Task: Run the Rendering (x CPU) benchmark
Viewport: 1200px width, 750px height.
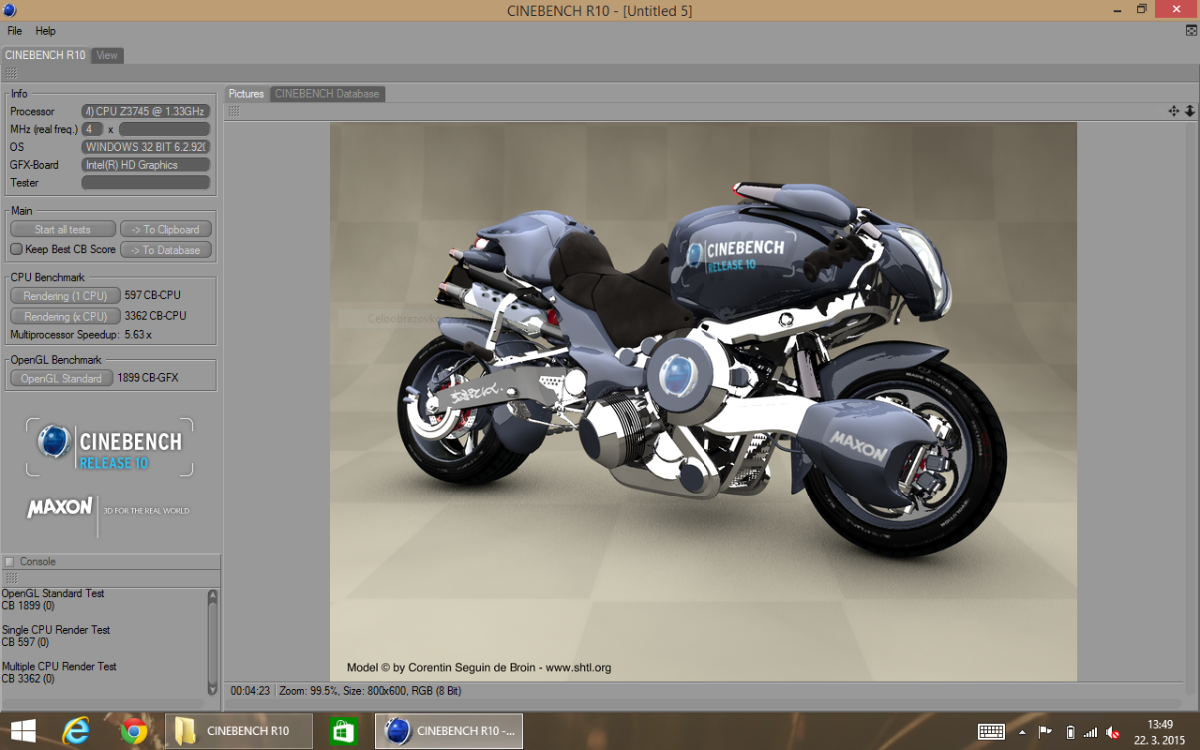Action: [x=65, y=316]
